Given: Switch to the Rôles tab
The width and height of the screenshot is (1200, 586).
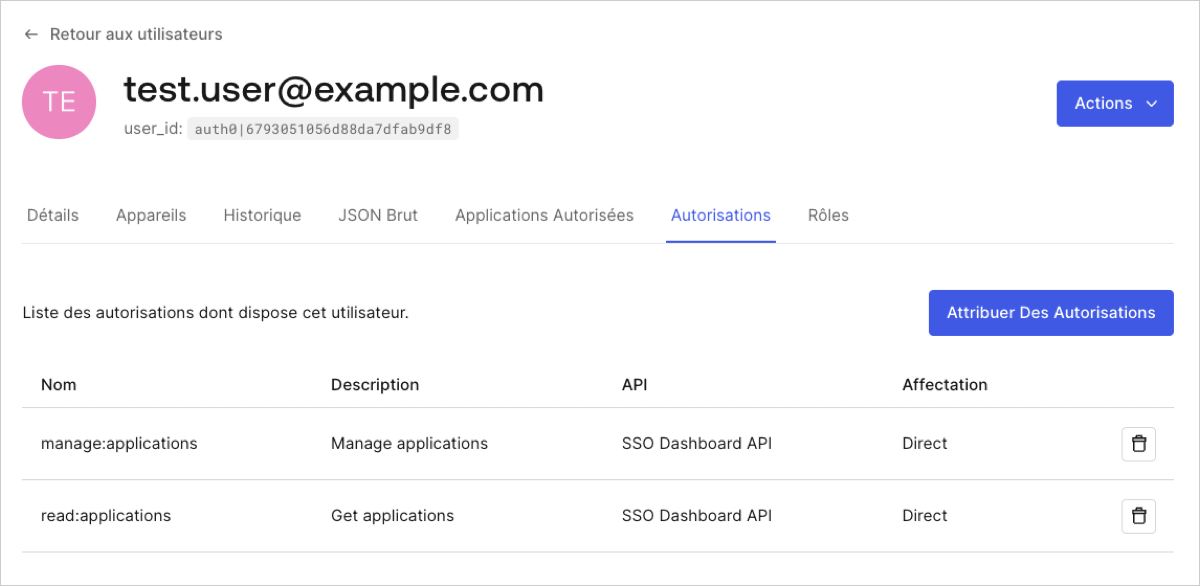Looking at the screenshot, I should click(828, 215).
